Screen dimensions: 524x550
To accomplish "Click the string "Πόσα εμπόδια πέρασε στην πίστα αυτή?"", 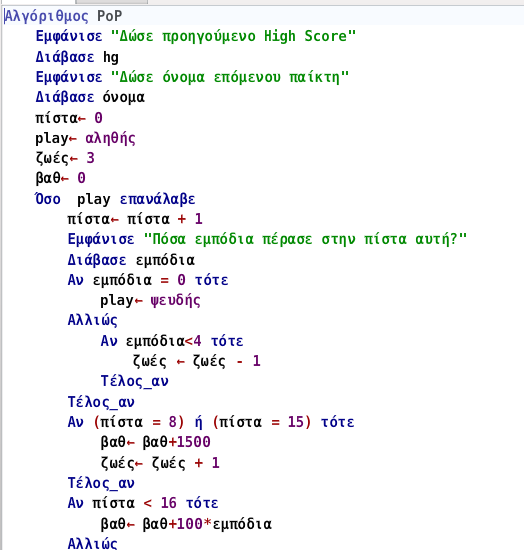I will pyautogui.click(x=305, y=240).
